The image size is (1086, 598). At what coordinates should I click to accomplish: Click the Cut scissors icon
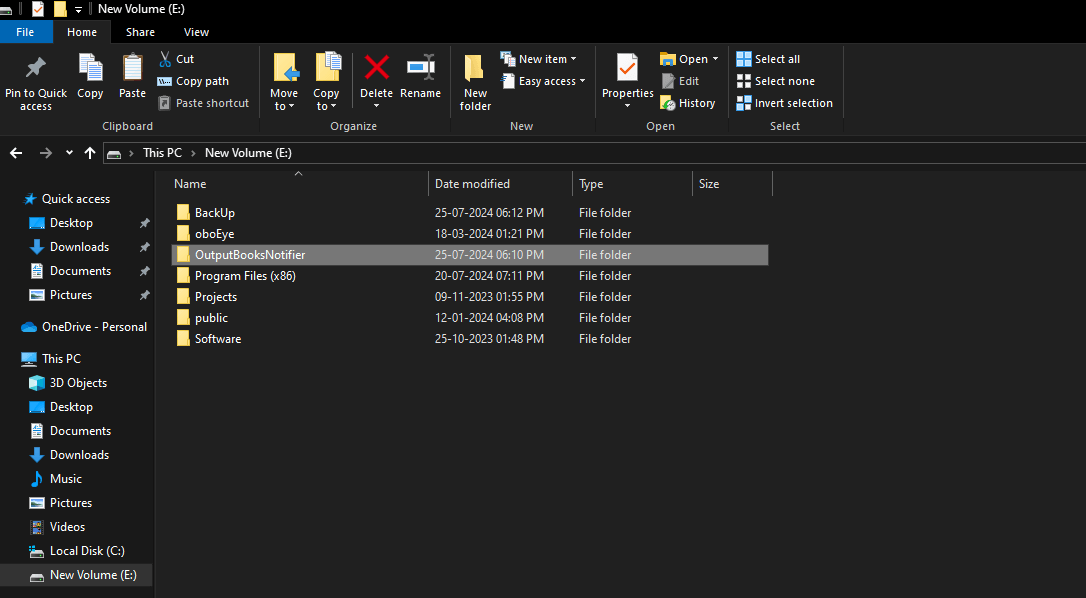tap(165, 59)
